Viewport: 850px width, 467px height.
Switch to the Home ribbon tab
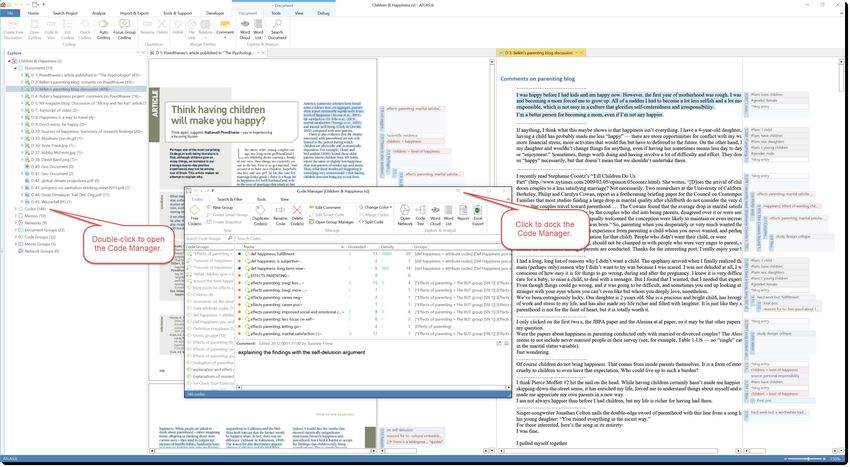(33, 13)
